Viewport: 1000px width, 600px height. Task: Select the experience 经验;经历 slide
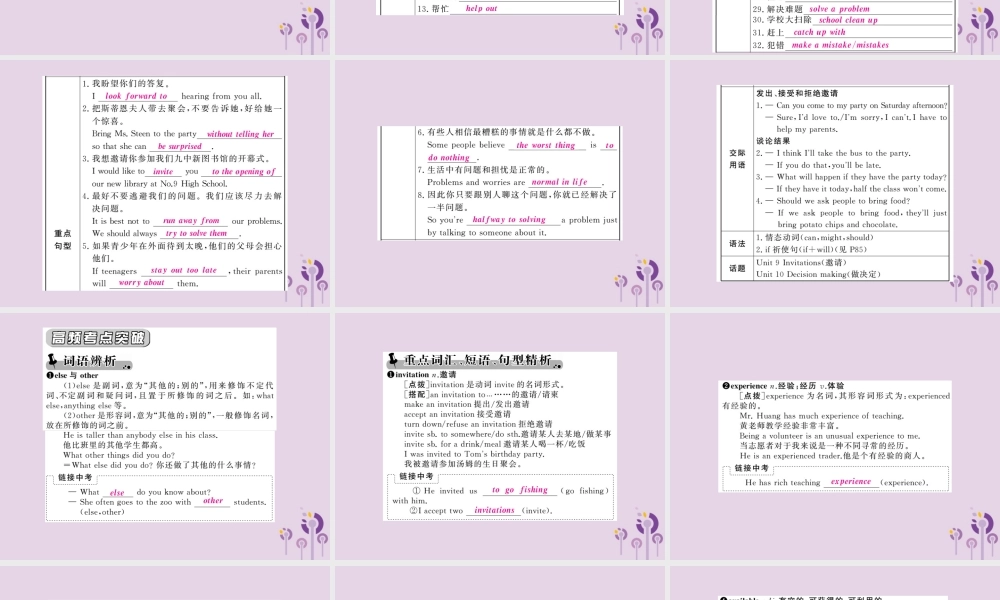coord(835,436)
